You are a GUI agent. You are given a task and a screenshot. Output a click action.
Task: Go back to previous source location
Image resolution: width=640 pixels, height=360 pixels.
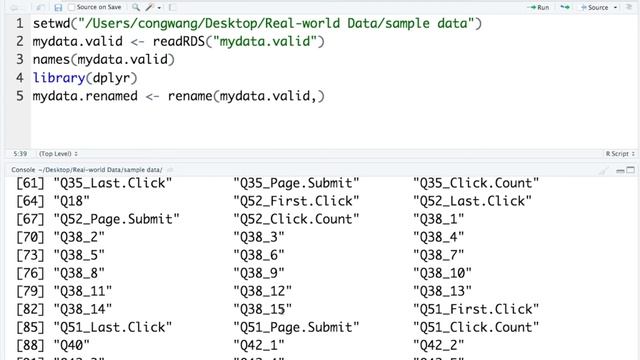14,7
